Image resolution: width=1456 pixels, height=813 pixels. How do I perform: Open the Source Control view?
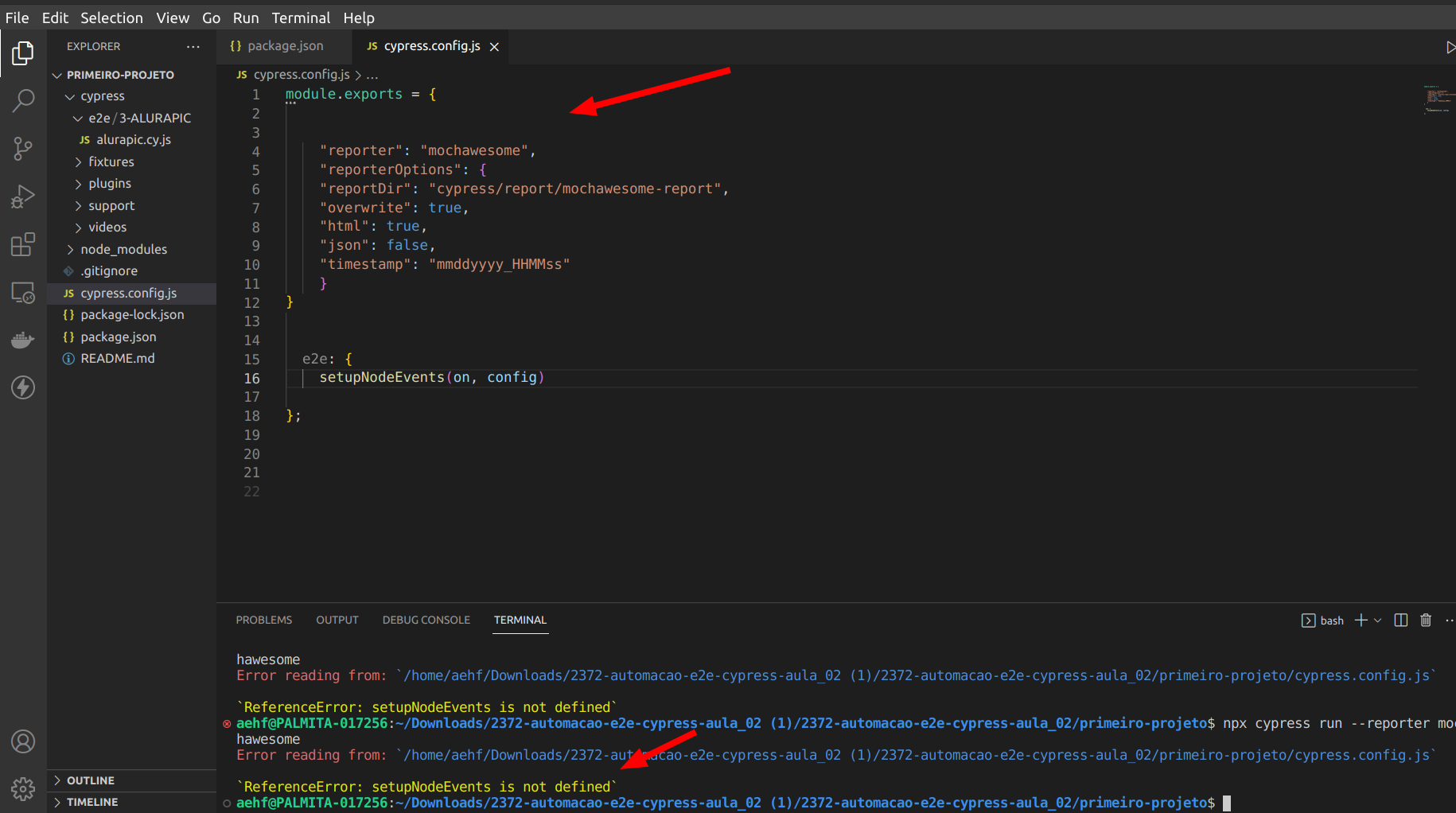(23, 149)
